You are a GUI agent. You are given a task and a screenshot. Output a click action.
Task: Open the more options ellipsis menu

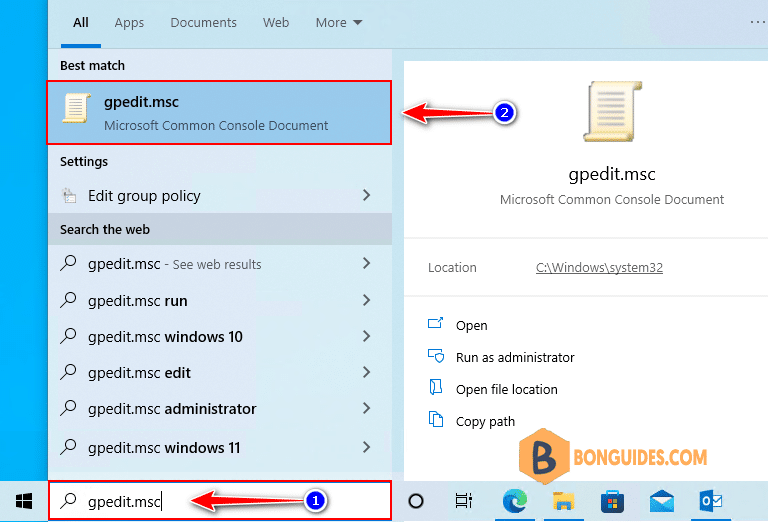click(758, 22)
